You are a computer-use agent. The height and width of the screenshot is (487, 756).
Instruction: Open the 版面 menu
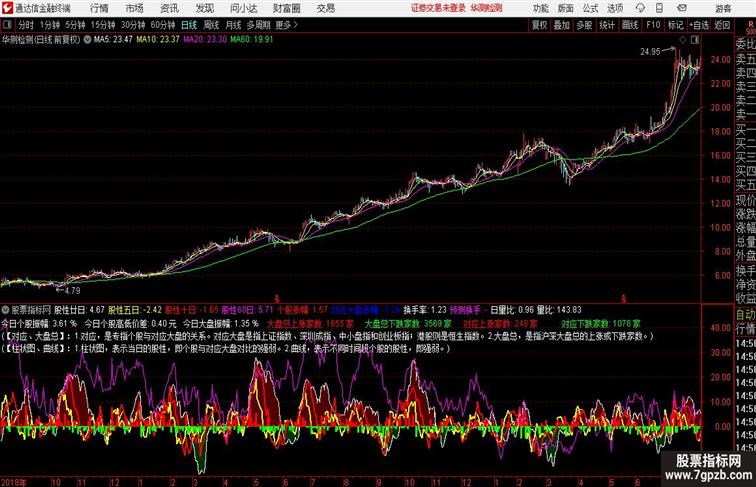(566, 8)
